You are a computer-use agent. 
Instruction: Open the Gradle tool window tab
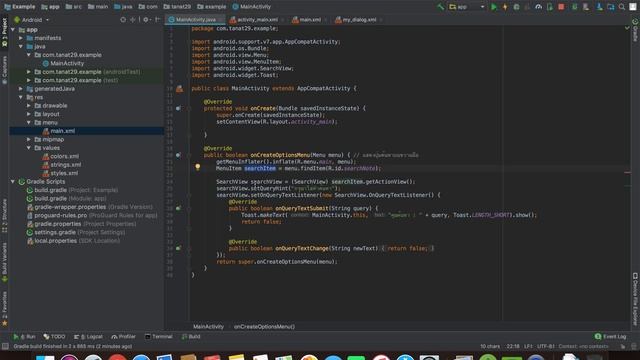635,30
